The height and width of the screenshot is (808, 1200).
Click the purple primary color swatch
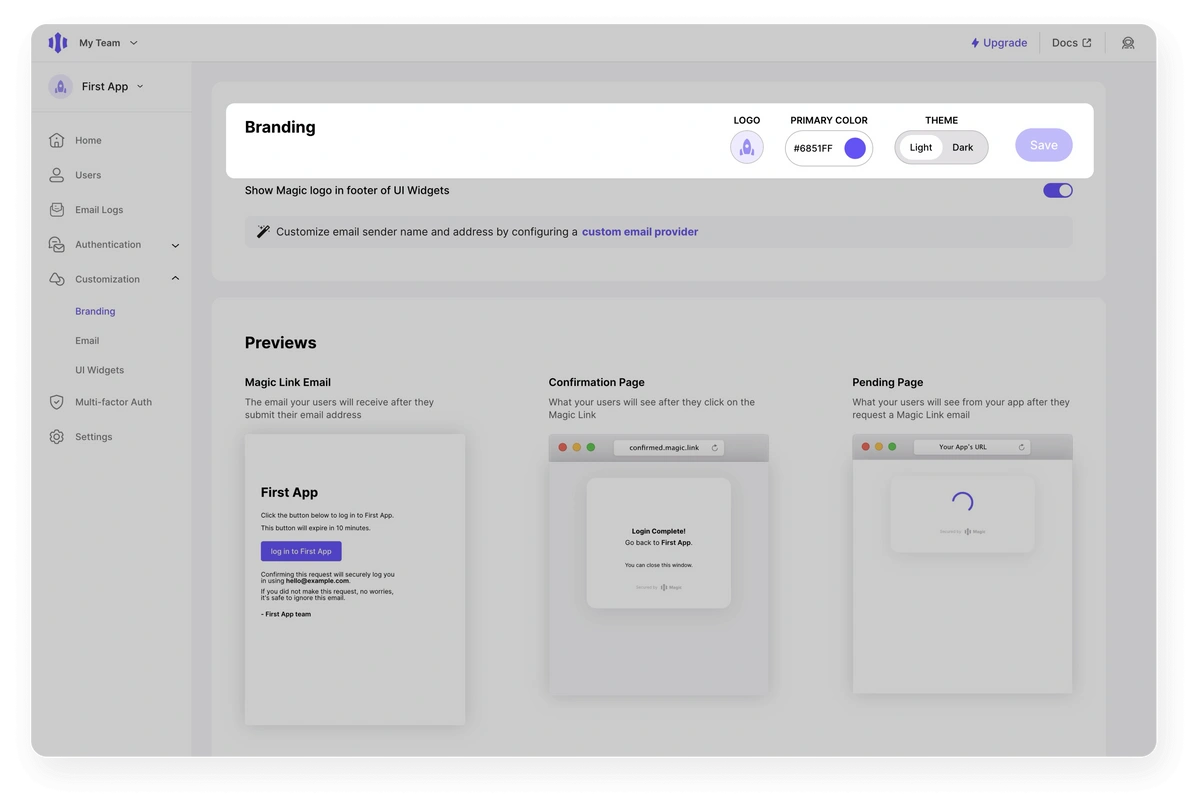(855, 148)
